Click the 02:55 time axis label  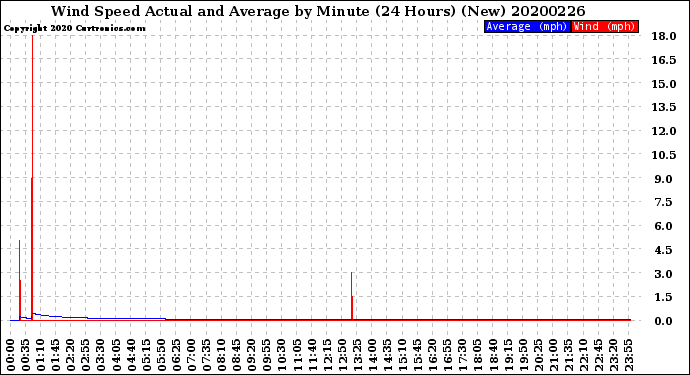86,355
